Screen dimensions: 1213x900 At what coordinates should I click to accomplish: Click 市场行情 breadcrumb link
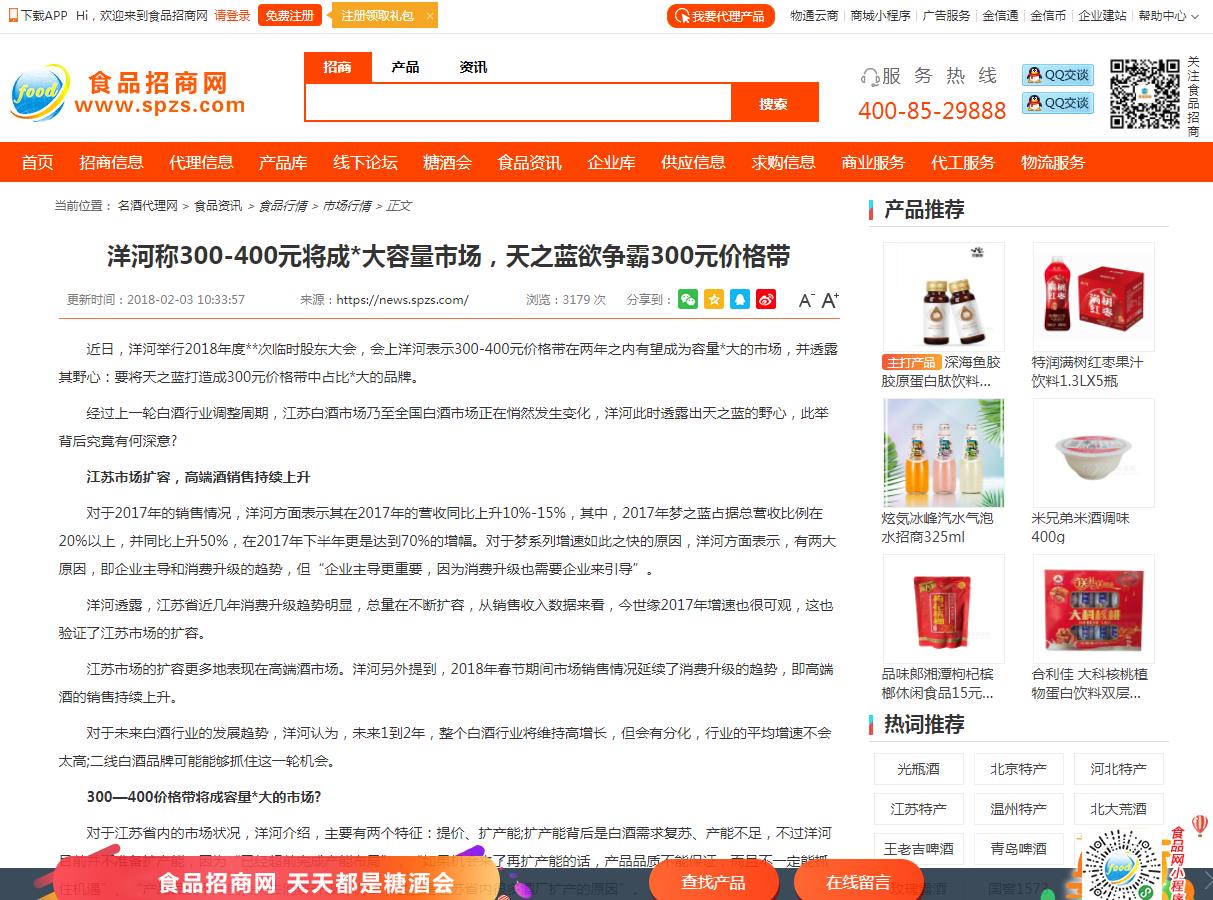click(347, 205)
